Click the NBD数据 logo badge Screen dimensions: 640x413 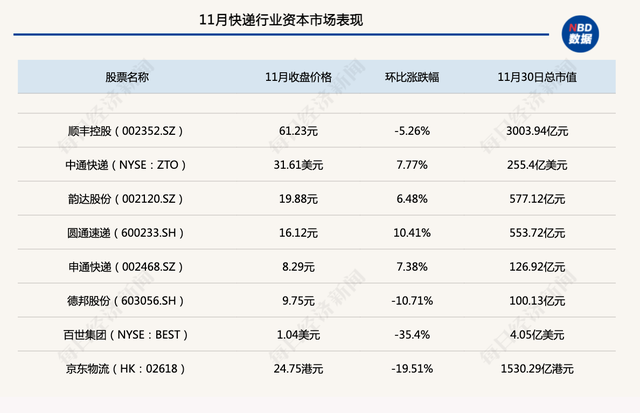tap(580, 34)
